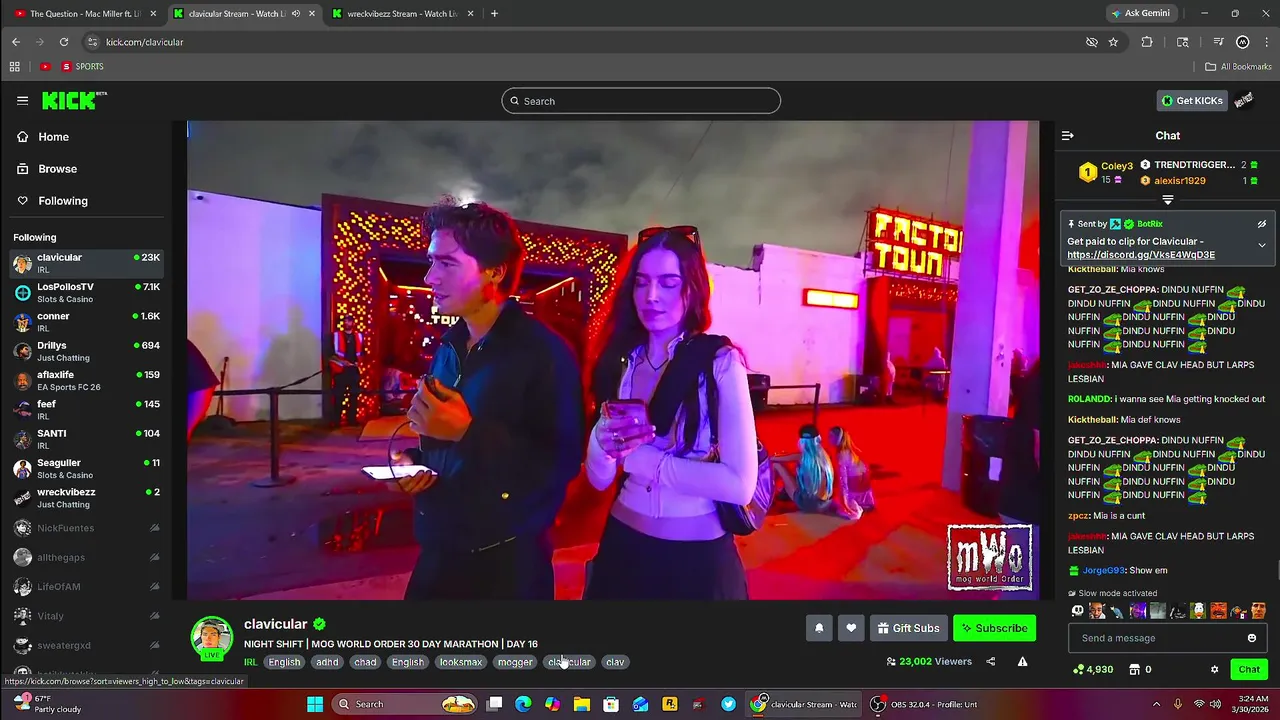
Task: Open Drillys channel from Following list
Action: pos(86,351)
